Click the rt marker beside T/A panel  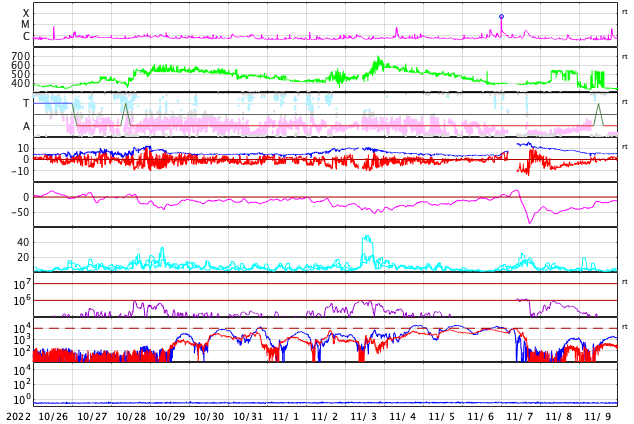pyautogui.click(x=624, y=102)
